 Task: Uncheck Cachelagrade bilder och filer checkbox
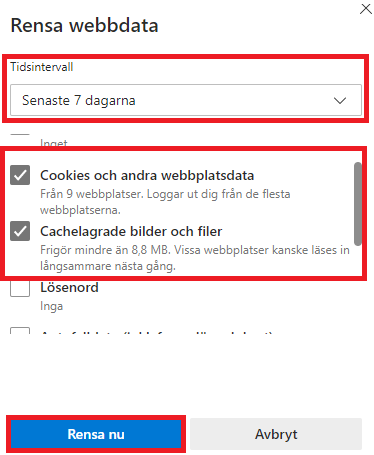click(x=20, y=231)
